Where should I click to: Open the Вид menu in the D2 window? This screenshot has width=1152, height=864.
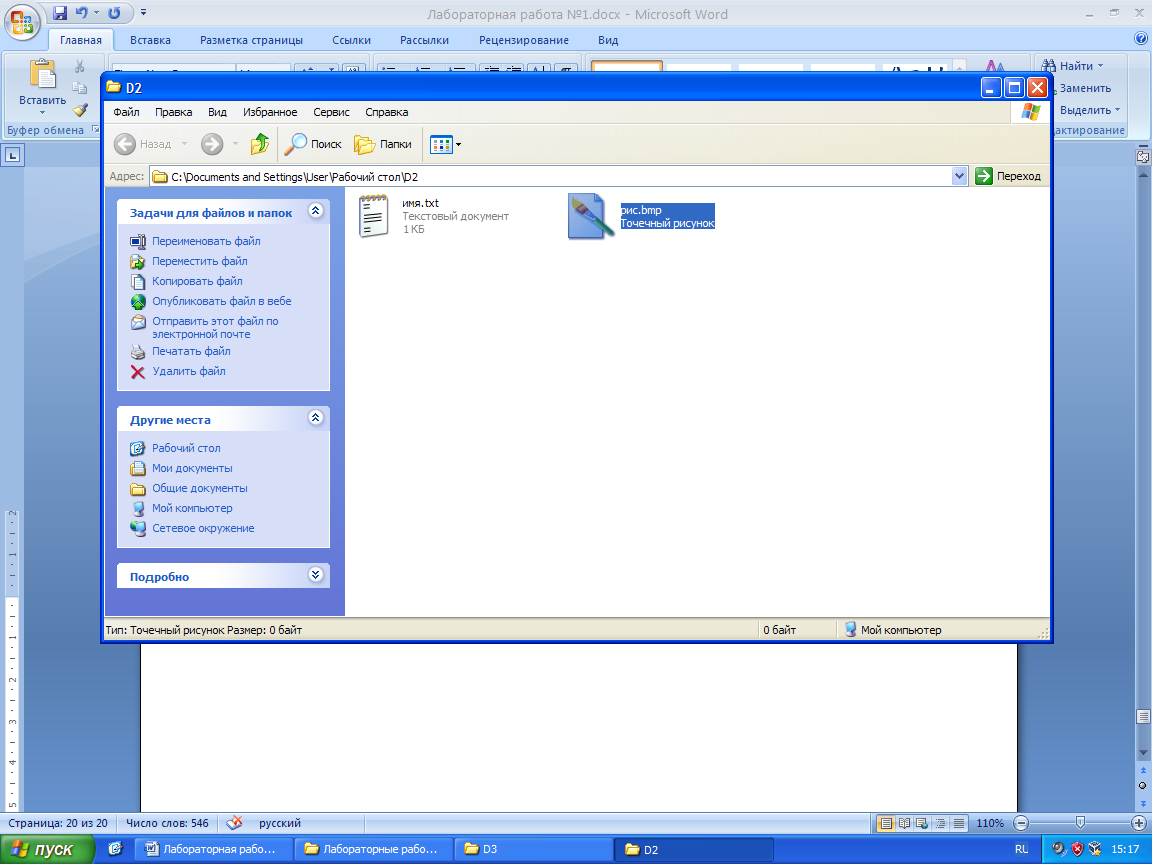217,112
